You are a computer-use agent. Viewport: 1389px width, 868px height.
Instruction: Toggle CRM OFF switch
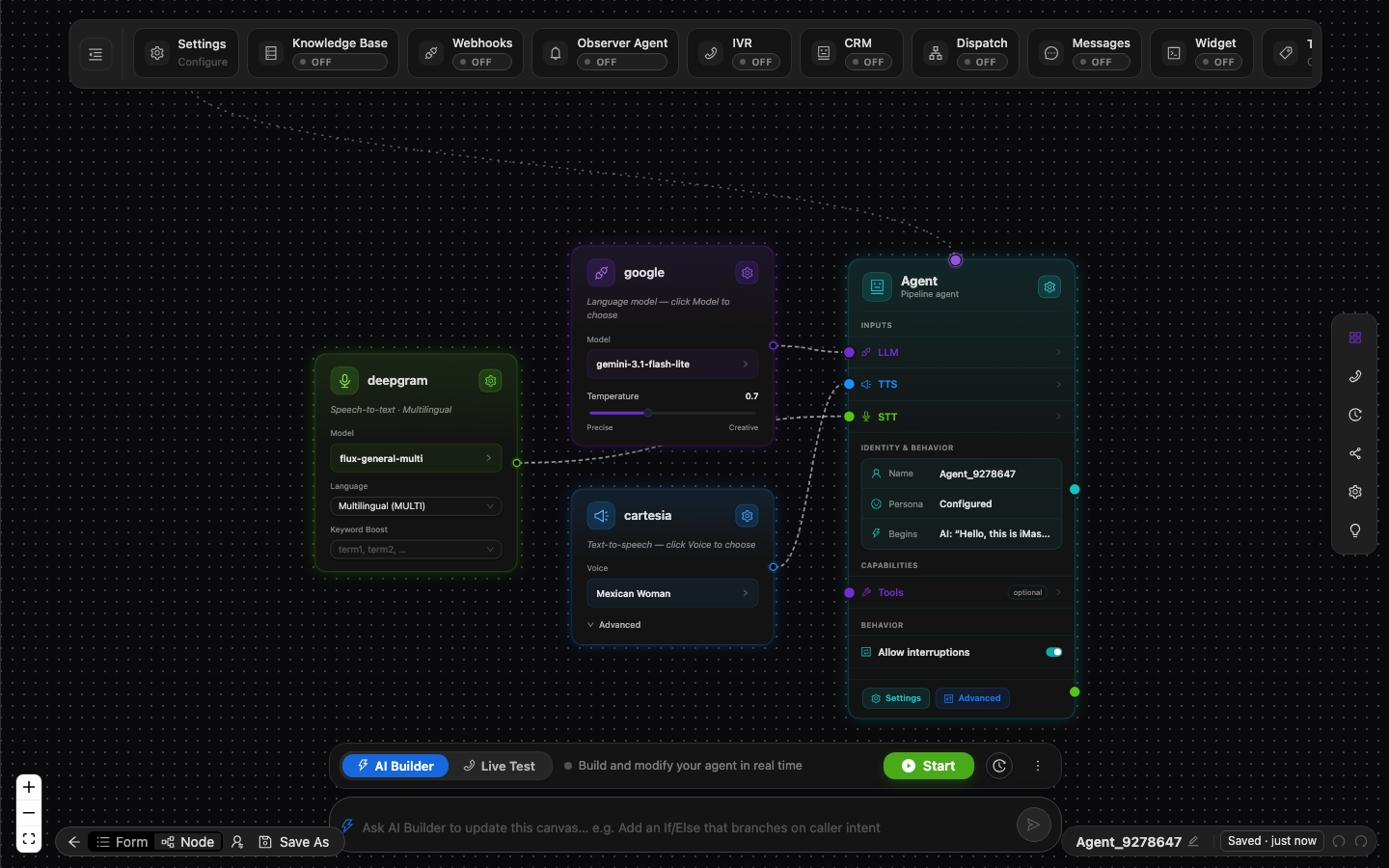[x=868, y=62]
